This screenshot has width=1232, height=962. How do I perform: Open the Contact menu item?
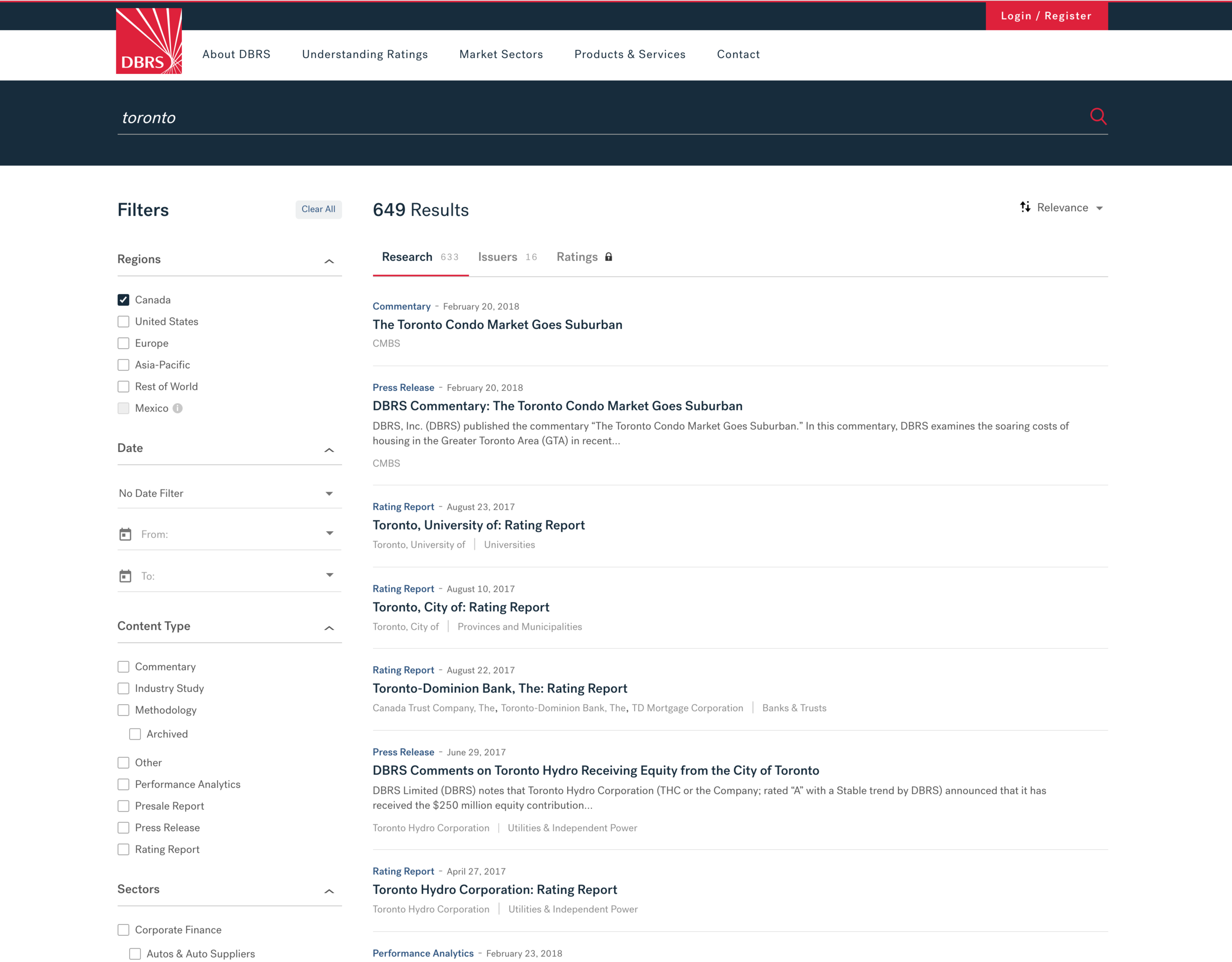coord(738,54)
